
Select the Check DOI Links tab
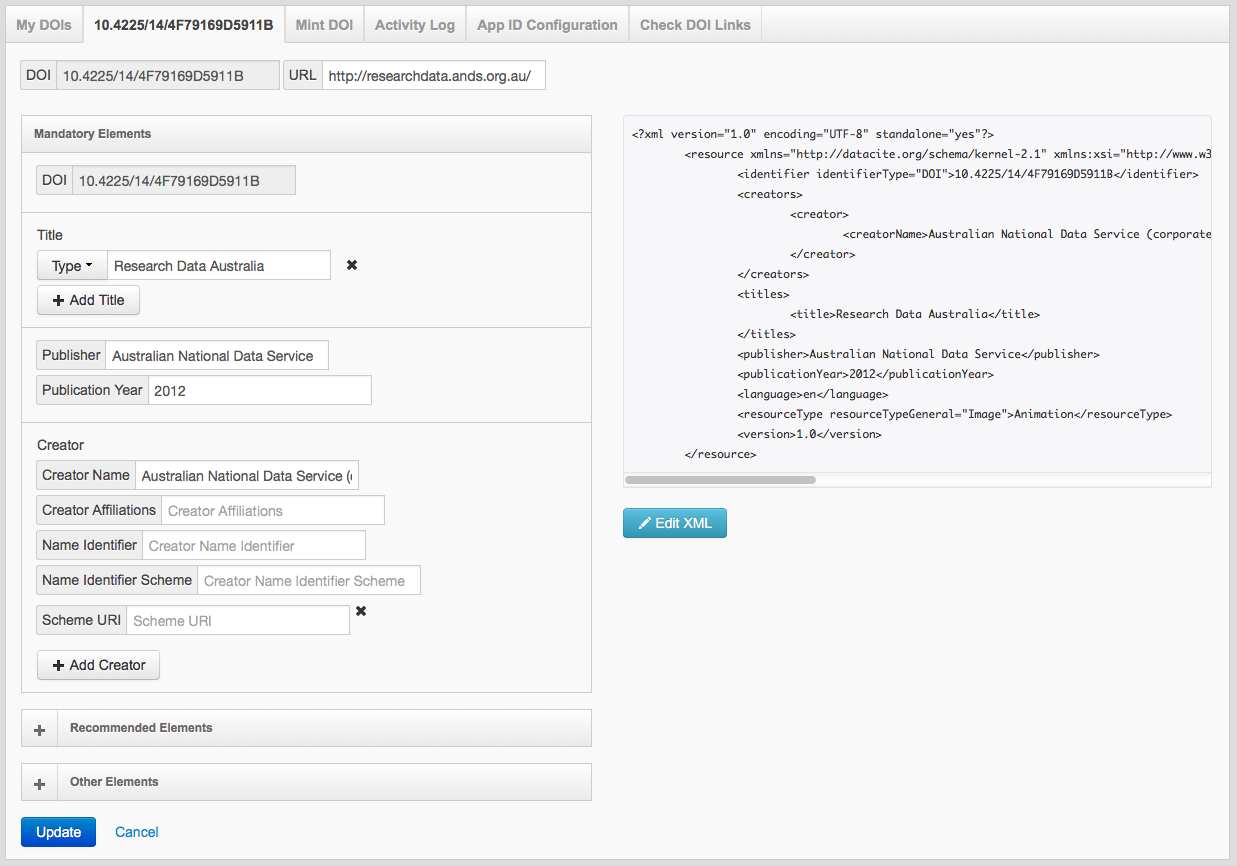(695, 25)
